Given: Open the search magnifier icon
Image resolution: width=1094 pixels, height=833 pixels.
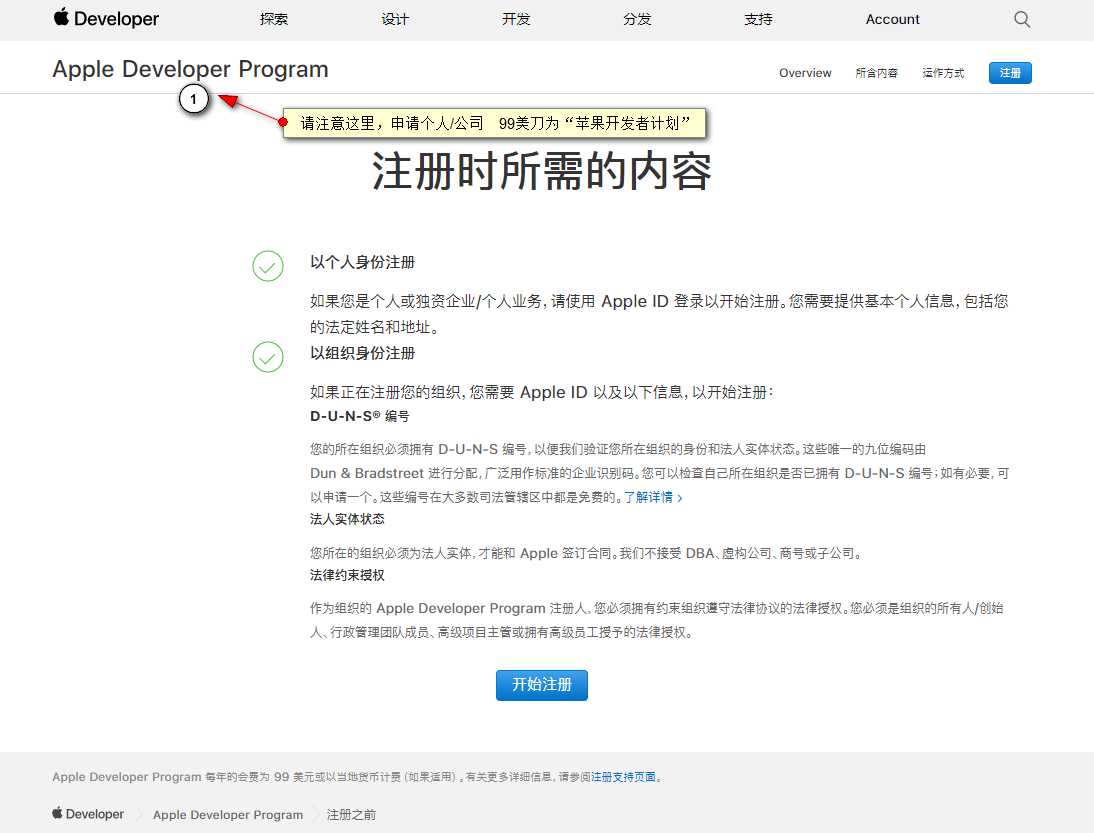Looking at the screenshot, I should (1021, 19).
